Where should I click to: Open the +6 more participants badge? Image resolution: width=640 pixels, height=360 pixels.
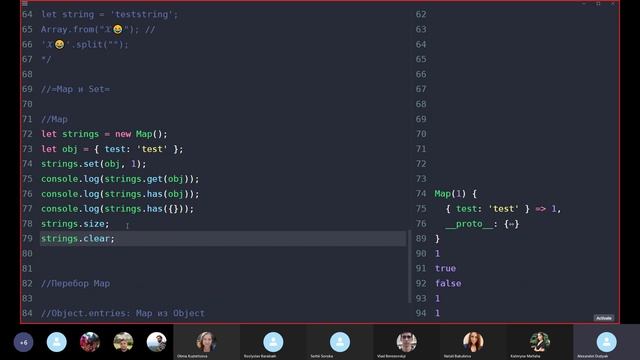click(x=24, y=342)
